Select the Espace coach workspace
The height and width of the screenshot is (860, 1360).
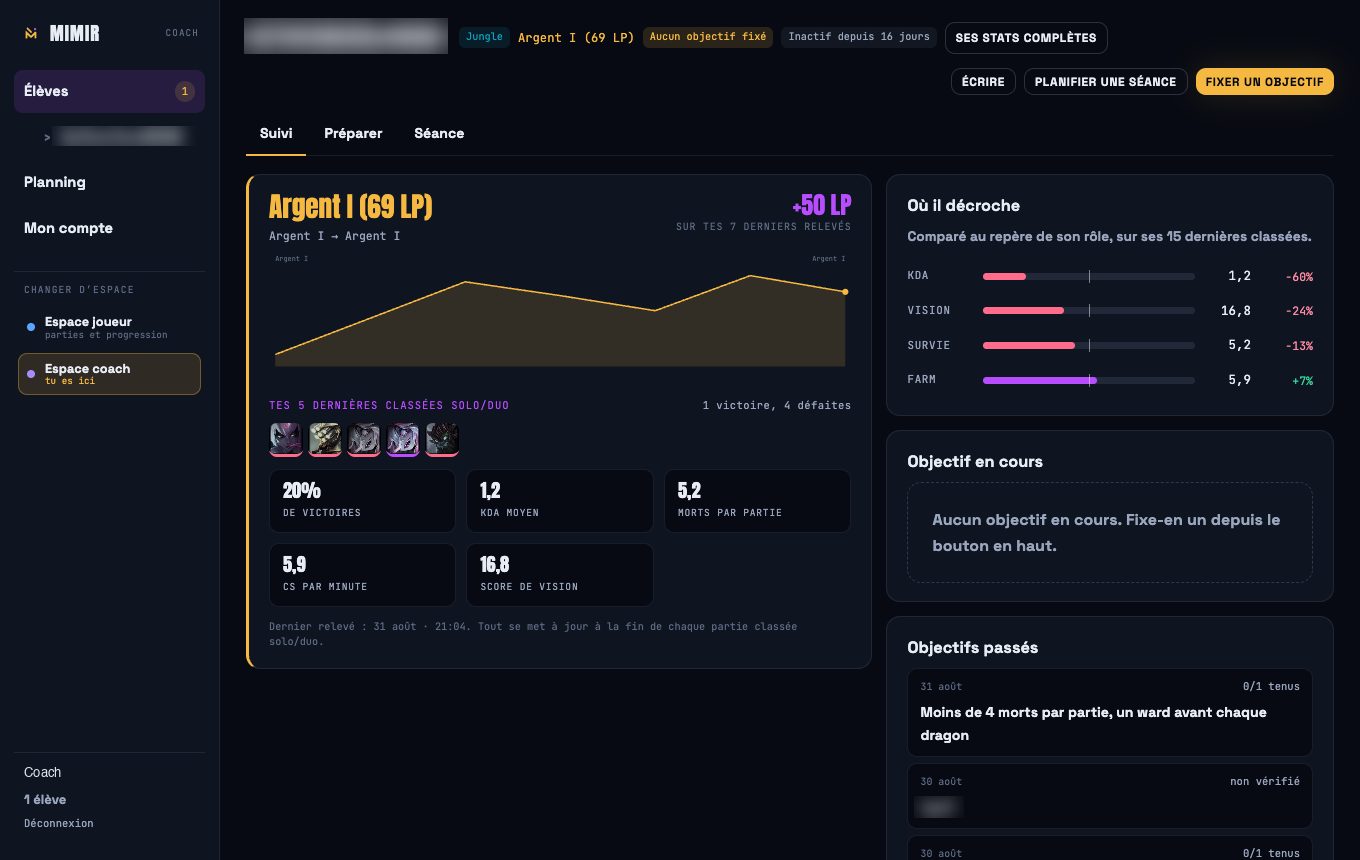(109, 374)
